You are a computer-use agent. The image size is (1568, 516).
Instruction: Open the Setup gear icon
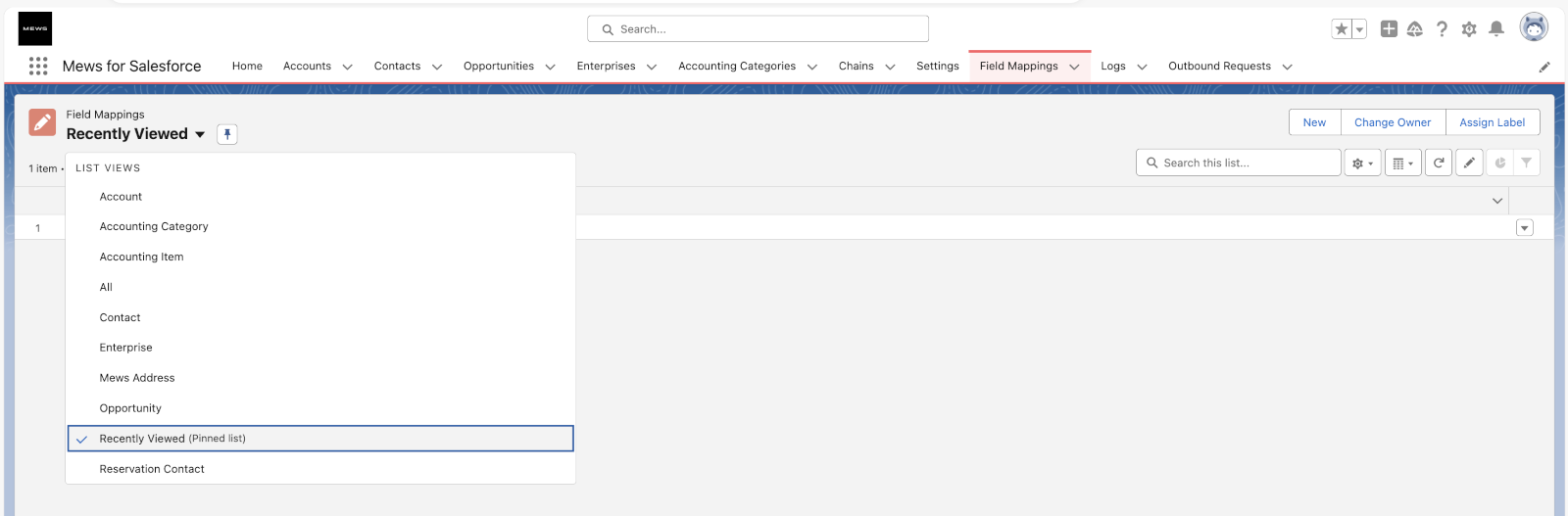click(x=1469, y=29)
